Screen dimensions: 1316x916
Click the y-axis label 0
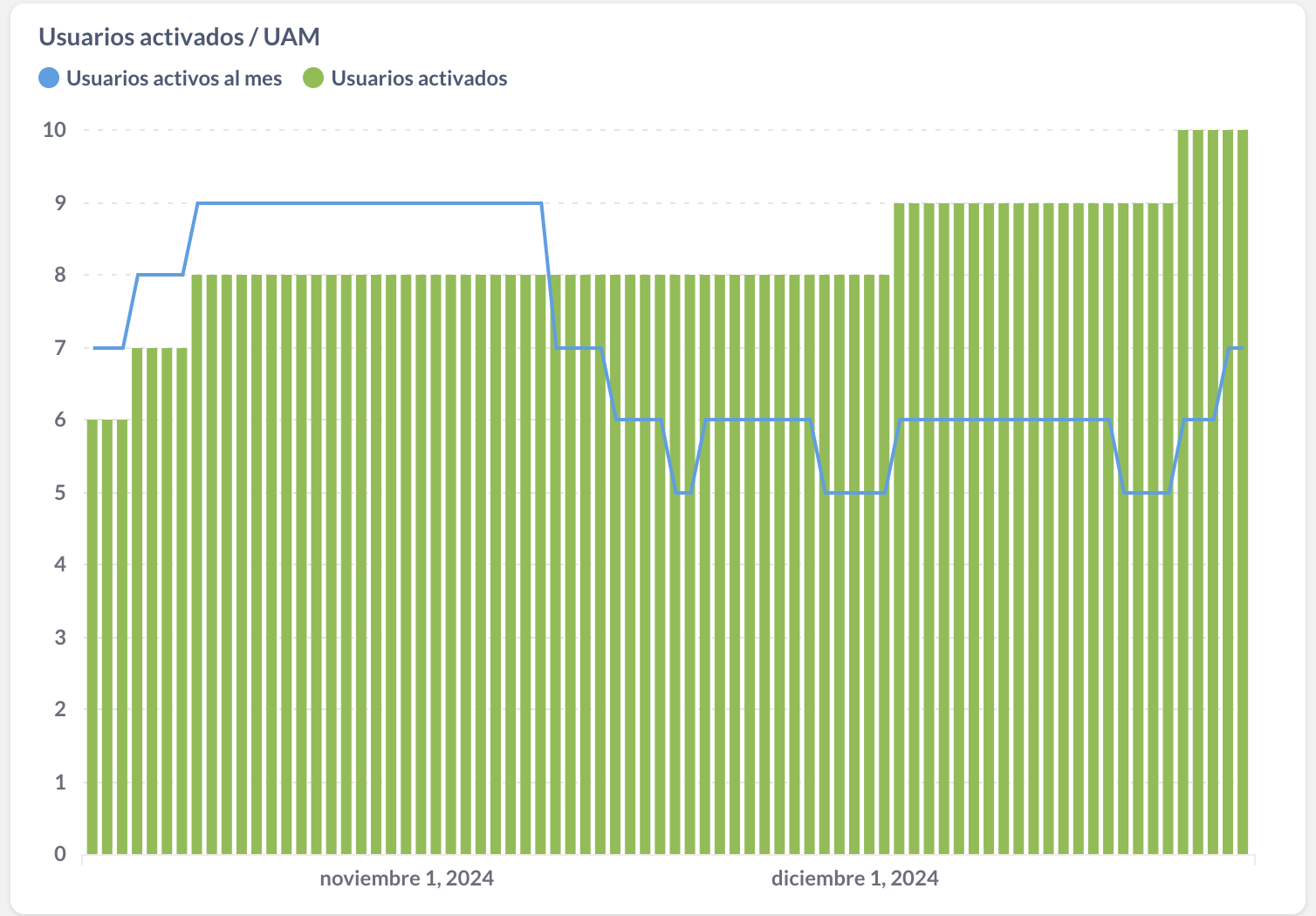tap(60, 854)
